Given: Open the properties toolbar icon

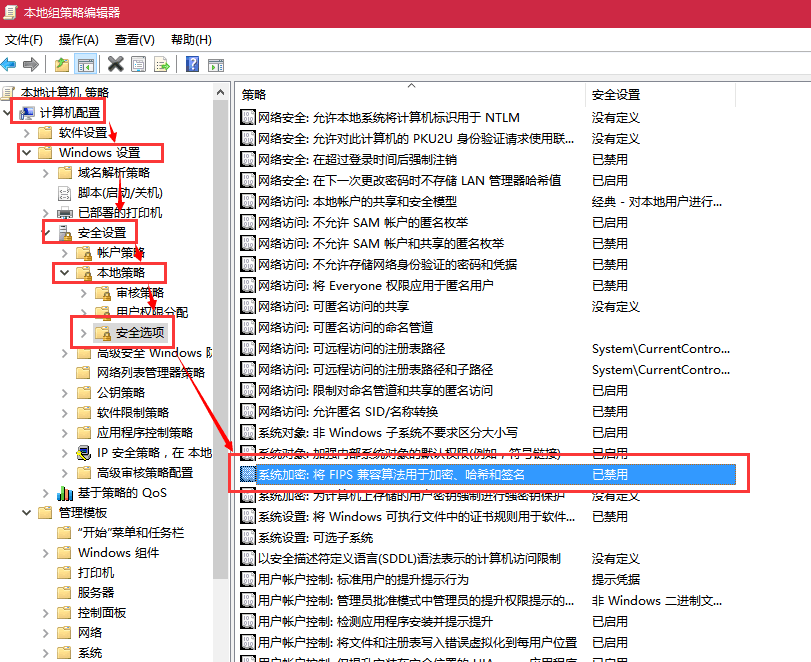Looking at the screenshot, I should (138, 65).
